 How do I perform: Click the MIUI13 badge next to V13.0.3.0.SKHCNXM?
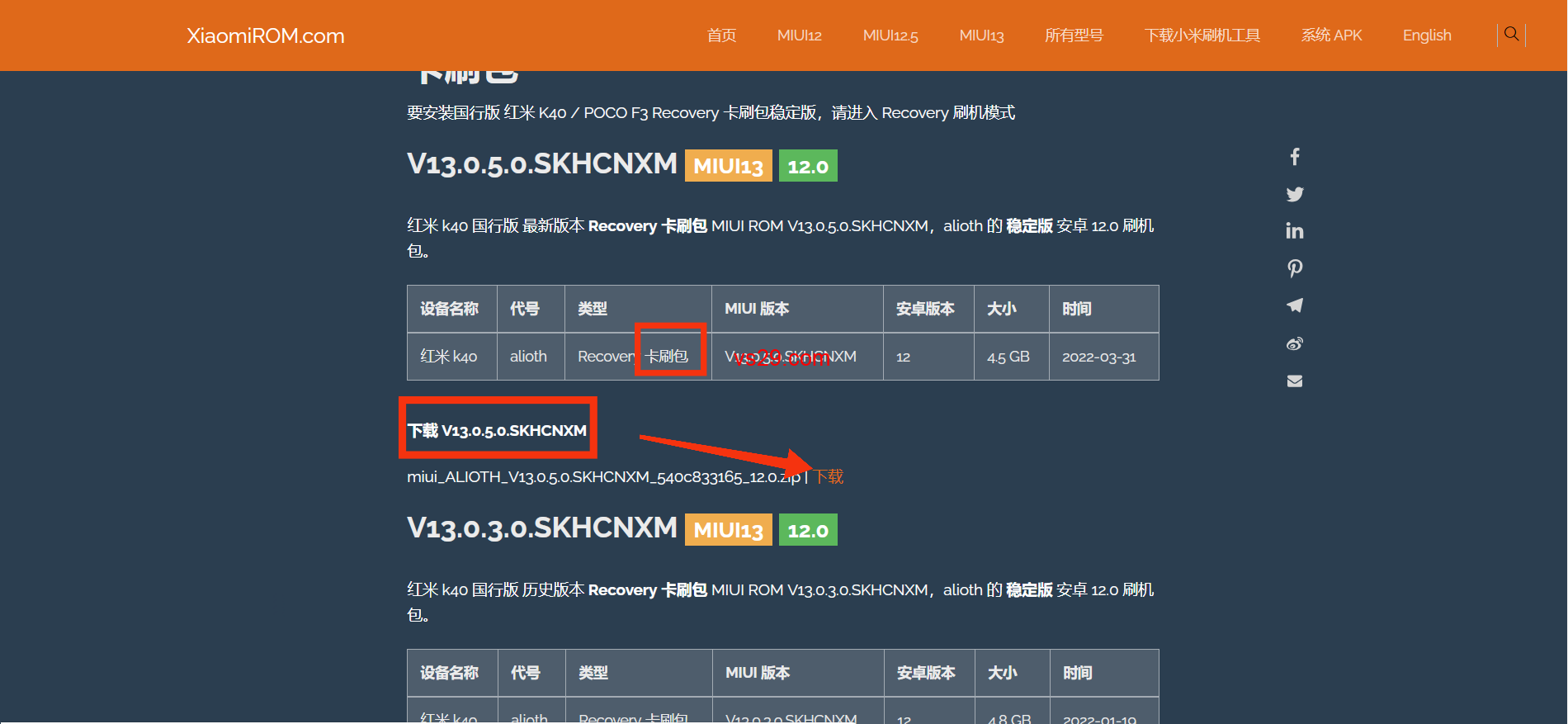pyautogui.click(x=729, y=530)
